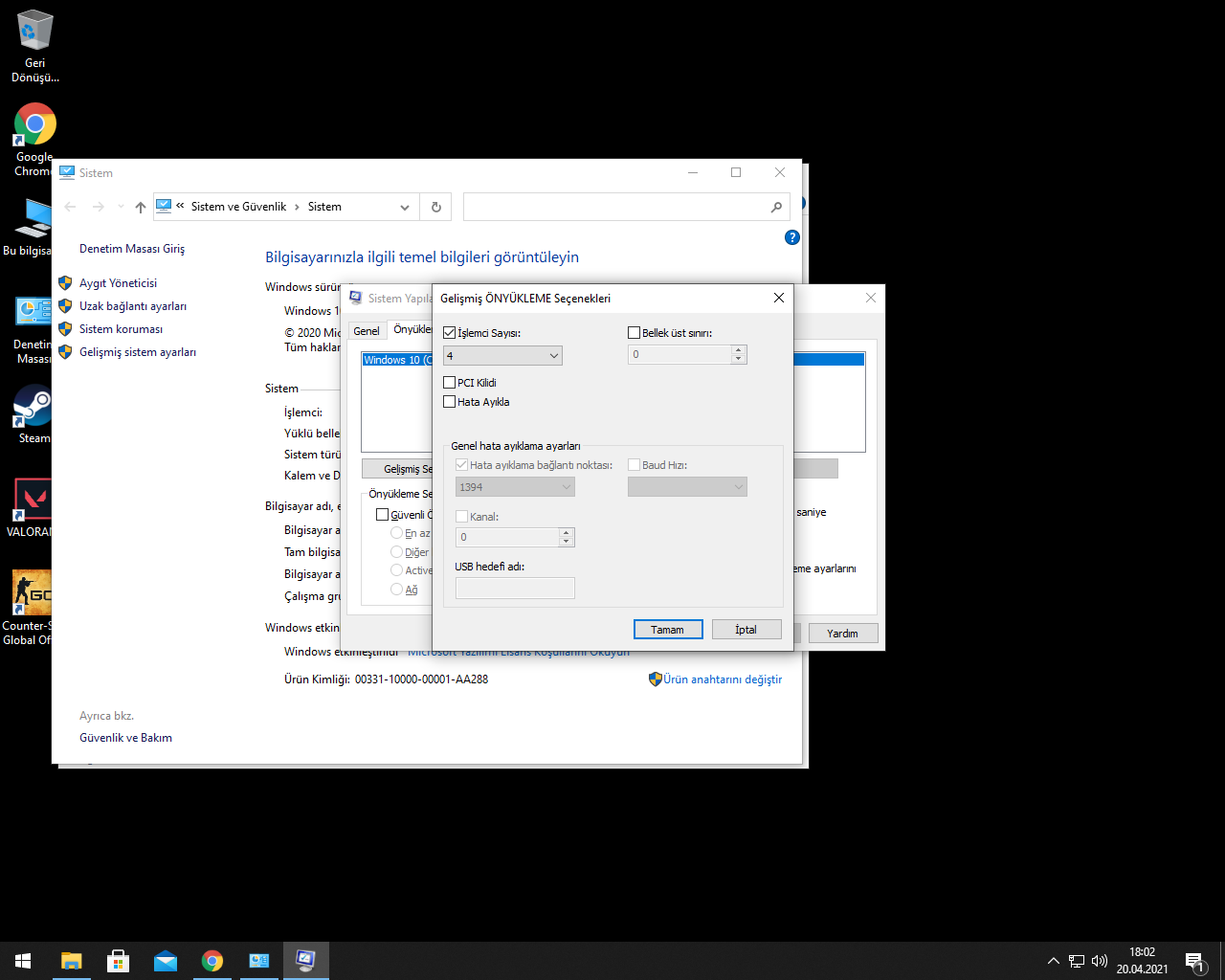1225x980 pixels.
Task: Open the Windows Start menu
Action: click(23, 961)
